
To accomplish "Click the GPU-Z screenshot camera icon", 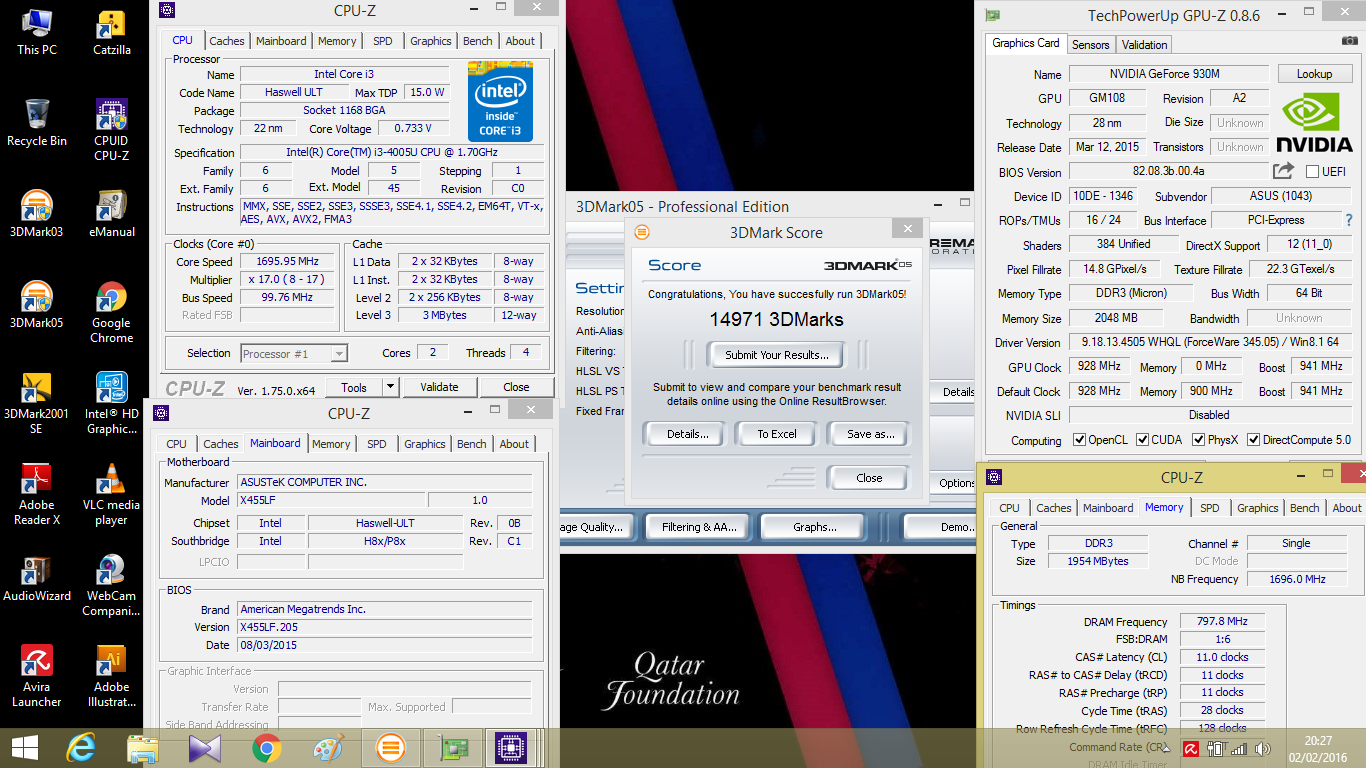I will tap(1350, 41).
